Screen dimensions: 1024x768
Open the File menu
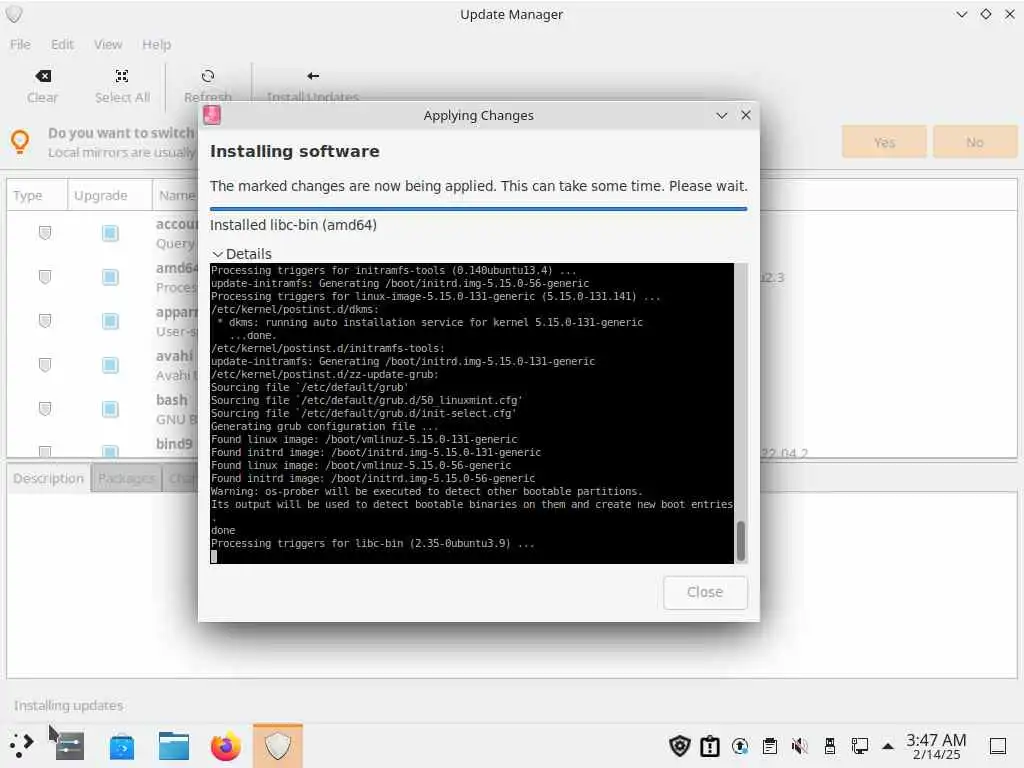[x=20, y=44]
